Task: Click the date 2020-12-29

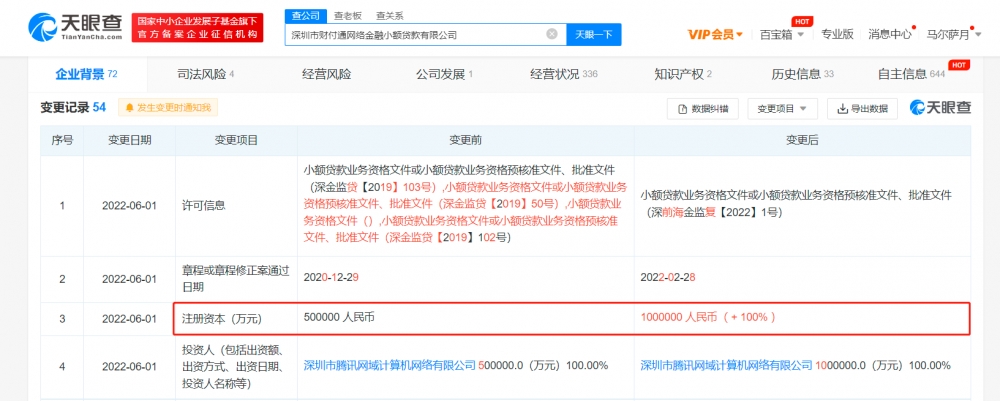Action: coord(330,279)
